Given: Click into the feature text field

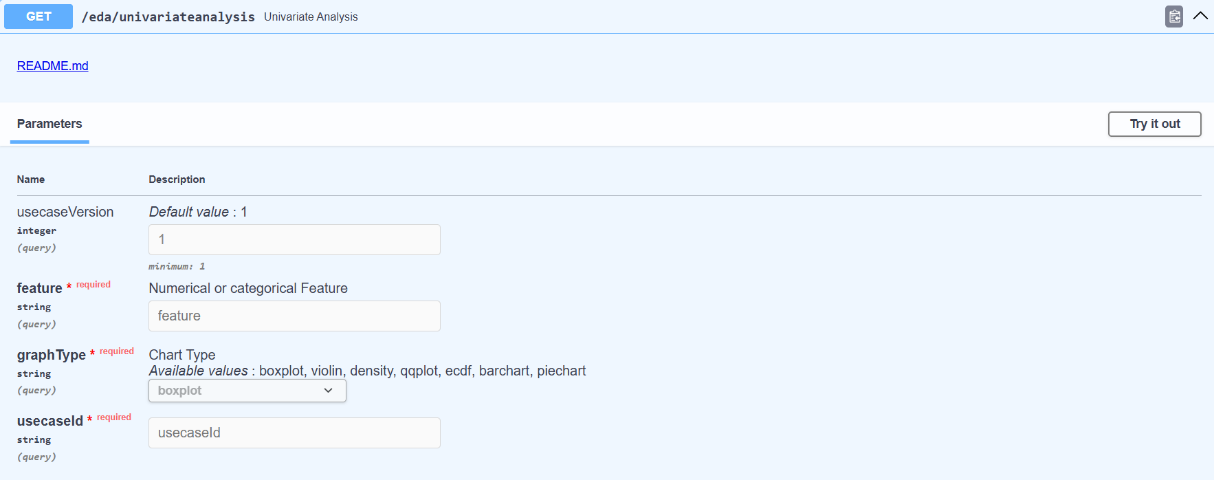Looking at the screenshot, I should 294,316.
